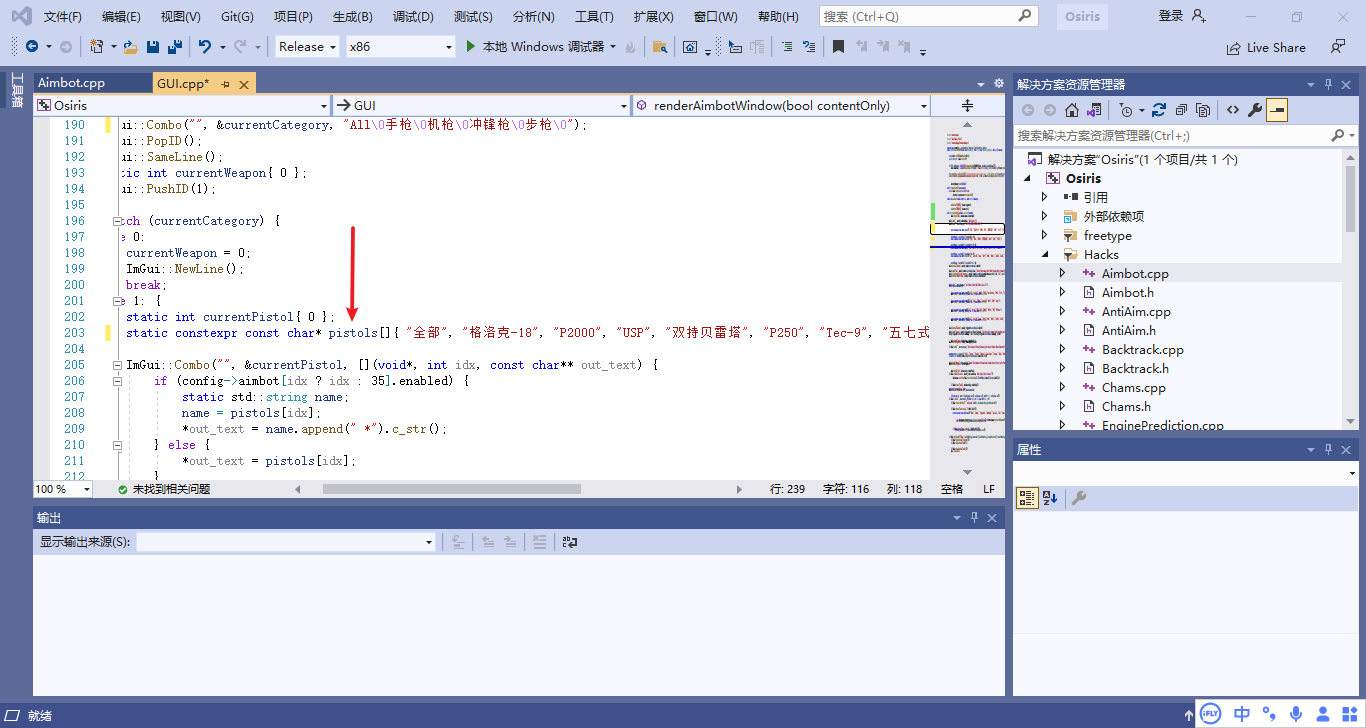Click the Sync/Refresh icon in Solution Explorer

coord(1159,110)
